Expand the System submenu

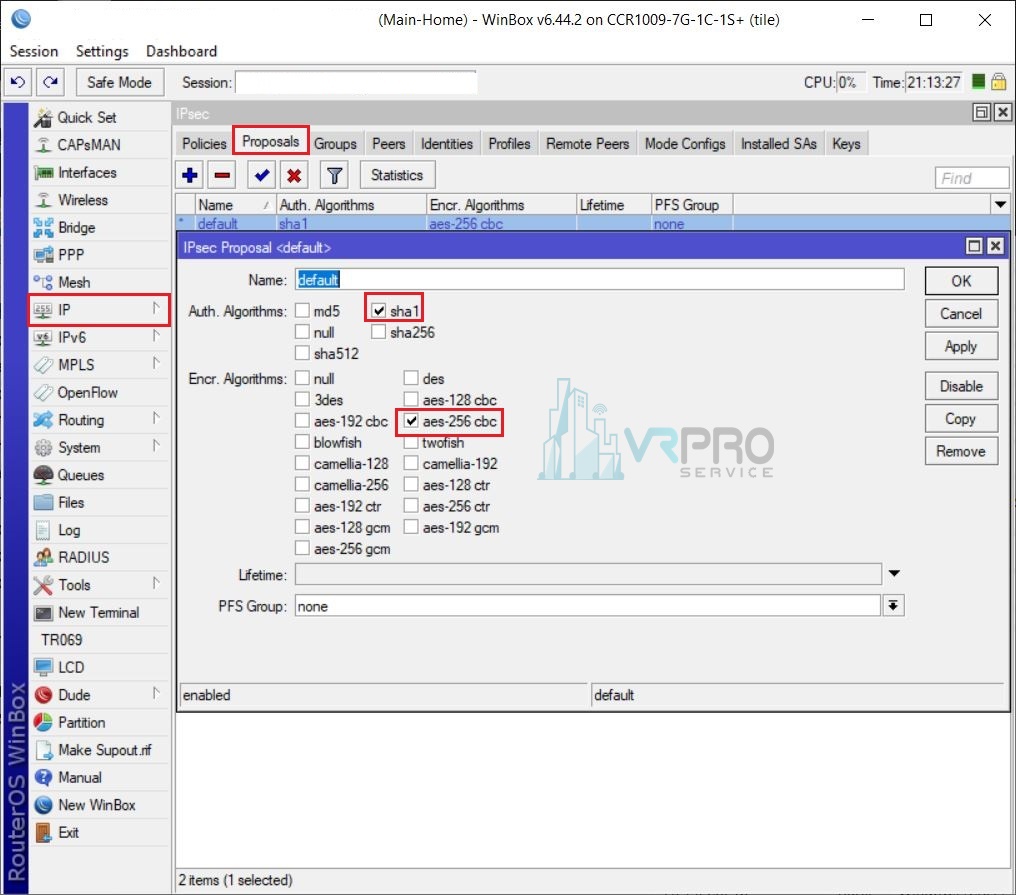156,446
